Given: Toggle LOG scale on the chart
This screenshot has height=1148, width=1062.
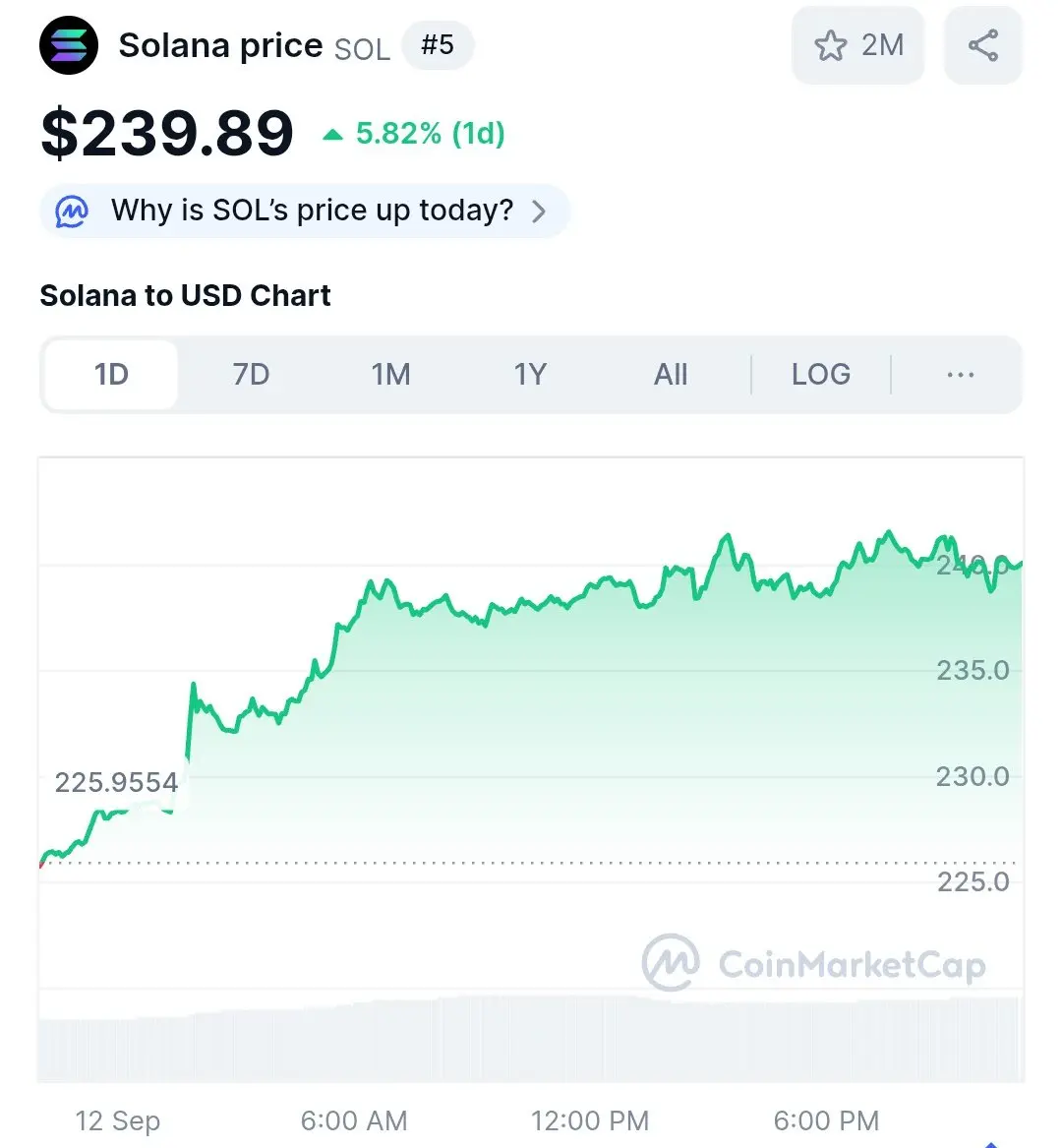Looking at the screenshot, I should [821, 375].
